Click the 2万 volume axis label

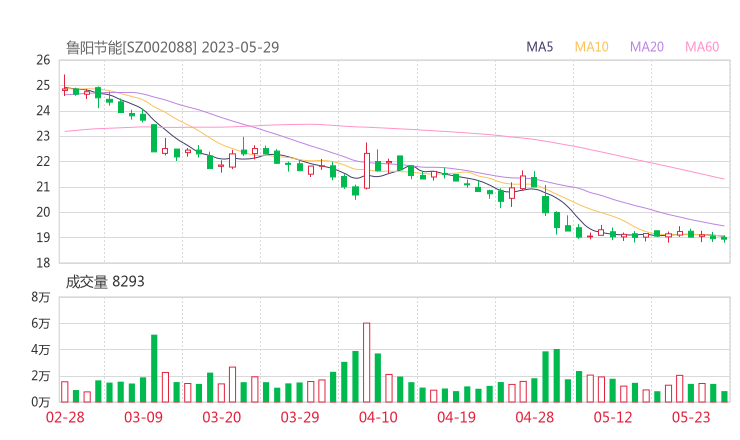click(x=41, y=376)
